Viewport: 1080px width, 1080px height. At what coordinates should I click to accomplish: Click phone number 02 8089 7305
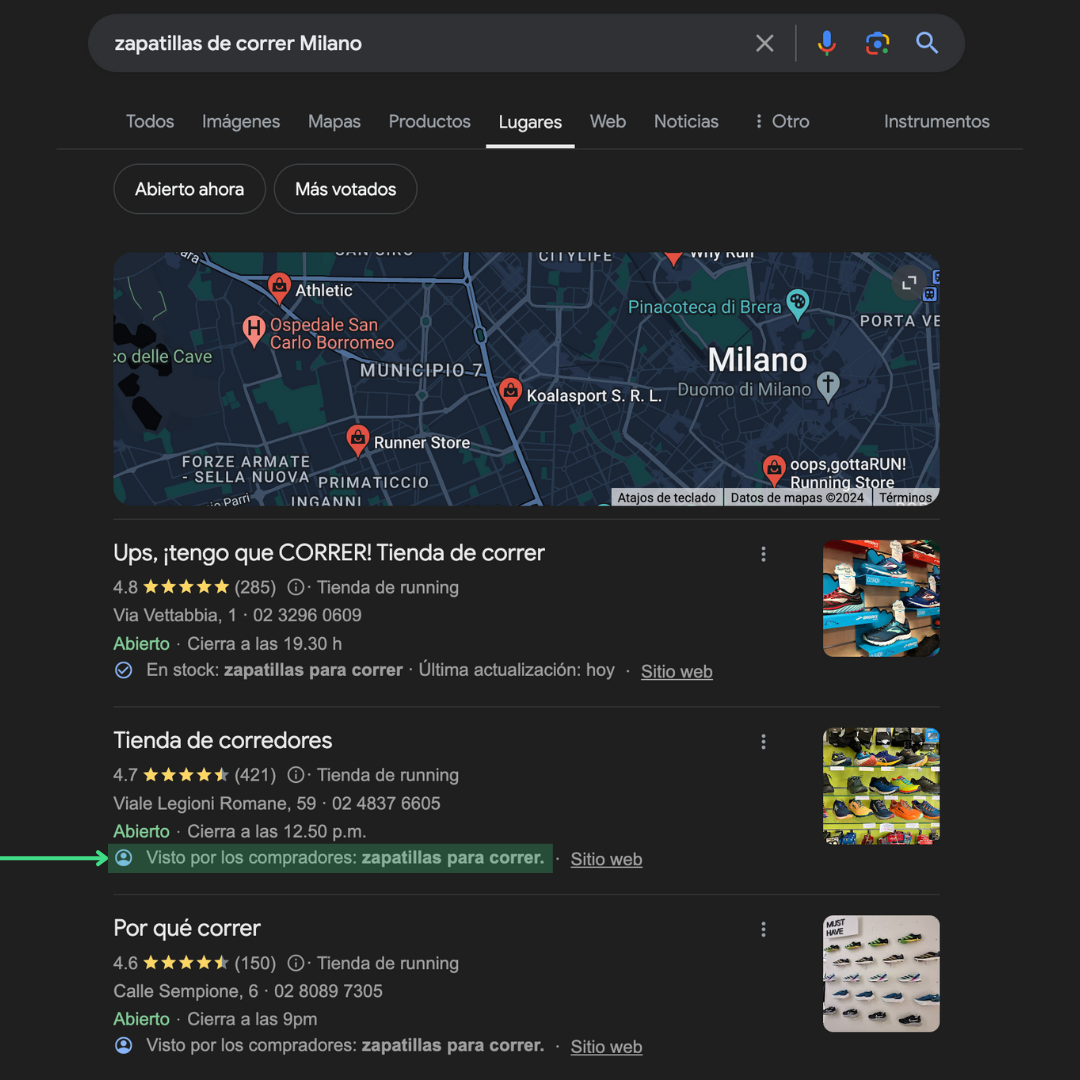tap(328, 991)
